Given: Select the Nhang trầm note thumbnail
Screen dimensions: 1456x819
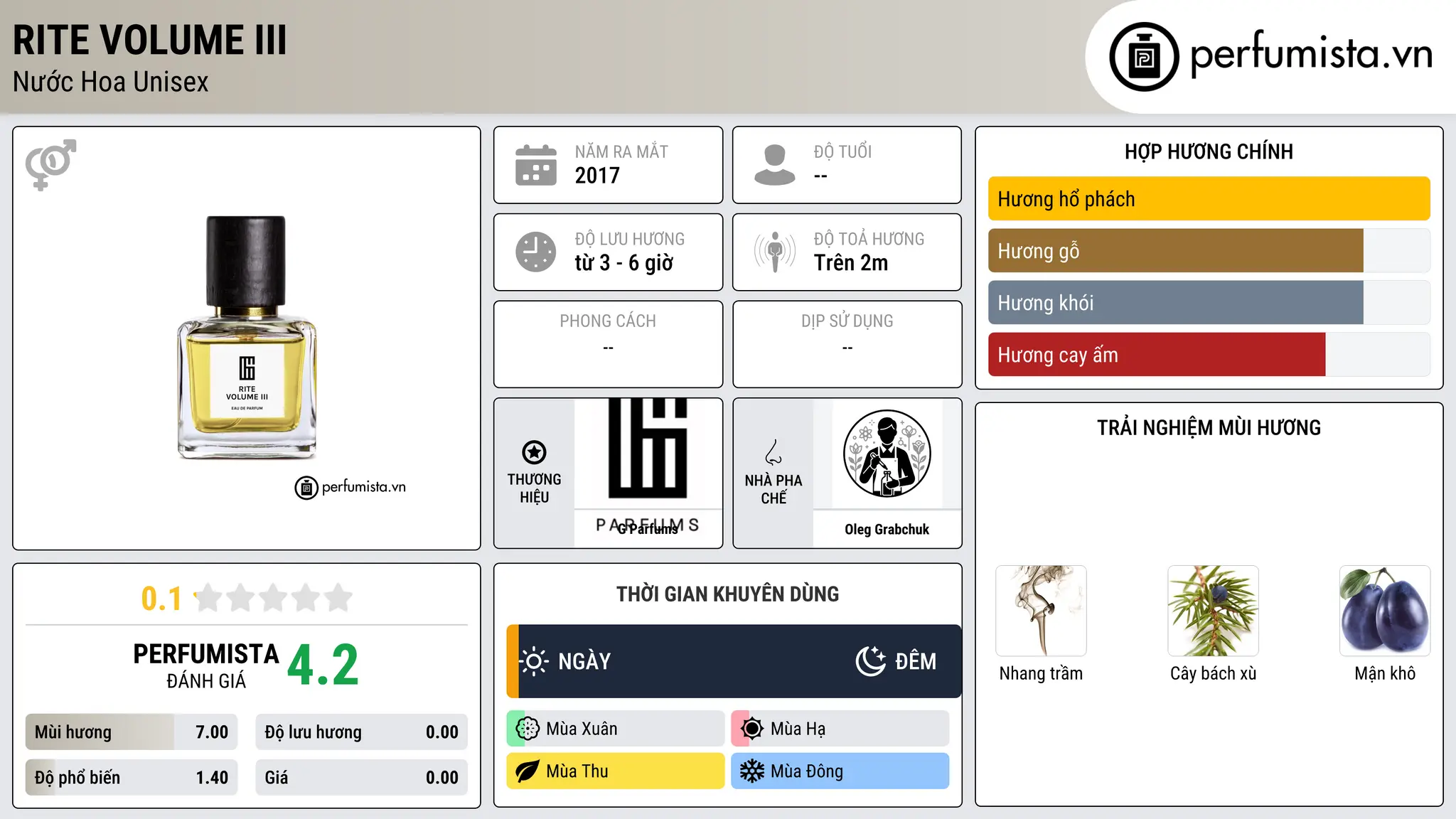Looking at the screenshot, I should pyautogui.click(x=1041, y=611).
